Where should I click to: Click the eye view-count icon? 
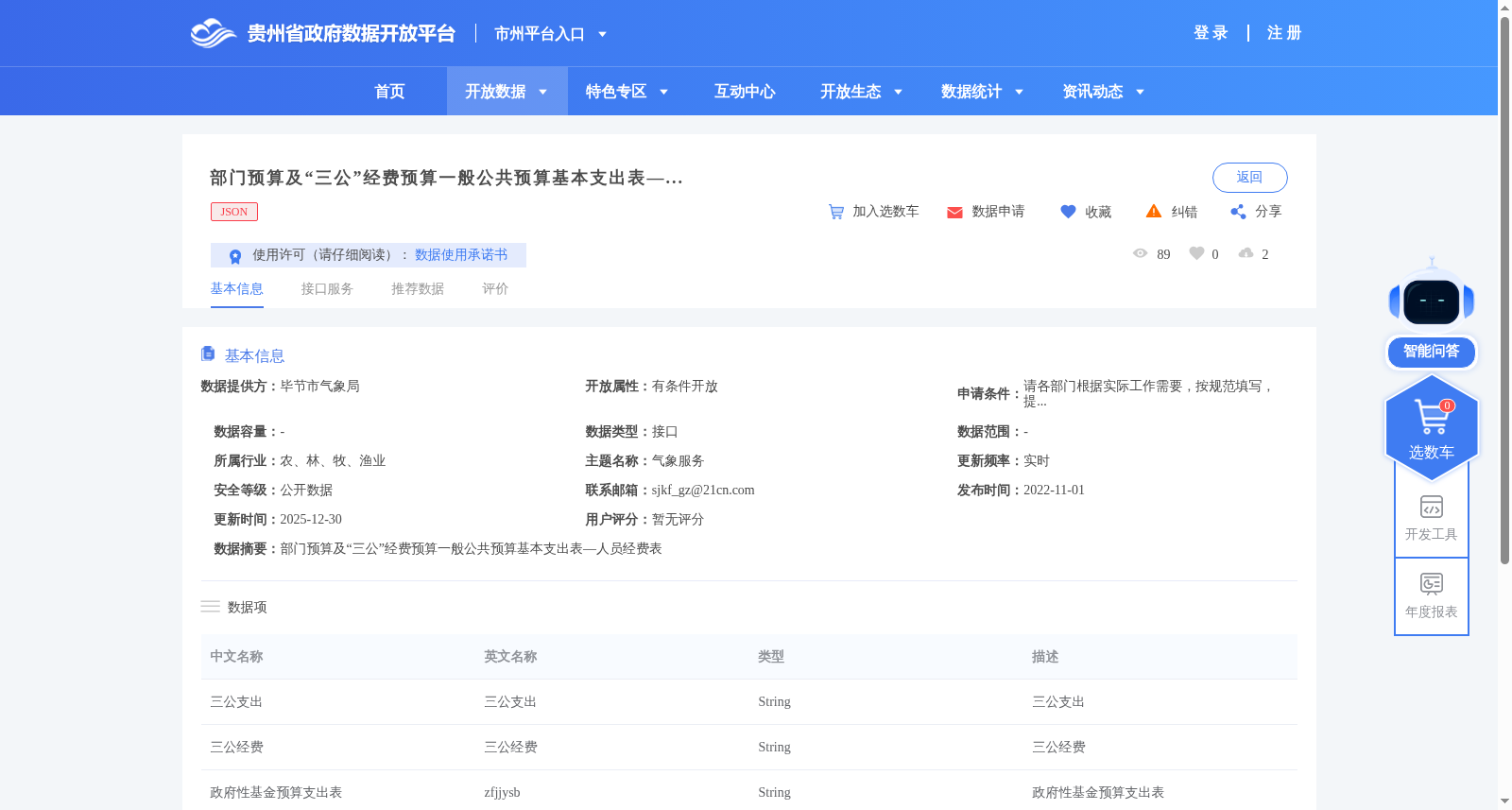point(1141,253)
